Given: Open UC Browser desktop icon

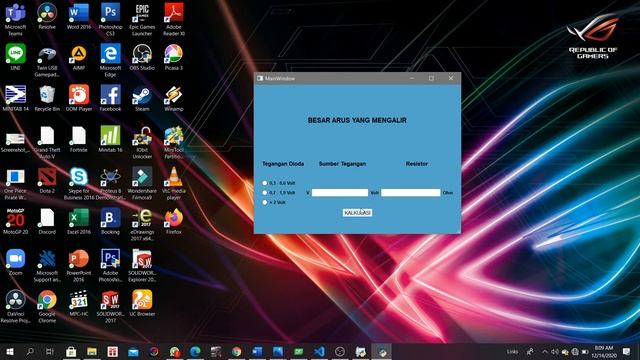Looking at the screenshot, I should point(142,303).
